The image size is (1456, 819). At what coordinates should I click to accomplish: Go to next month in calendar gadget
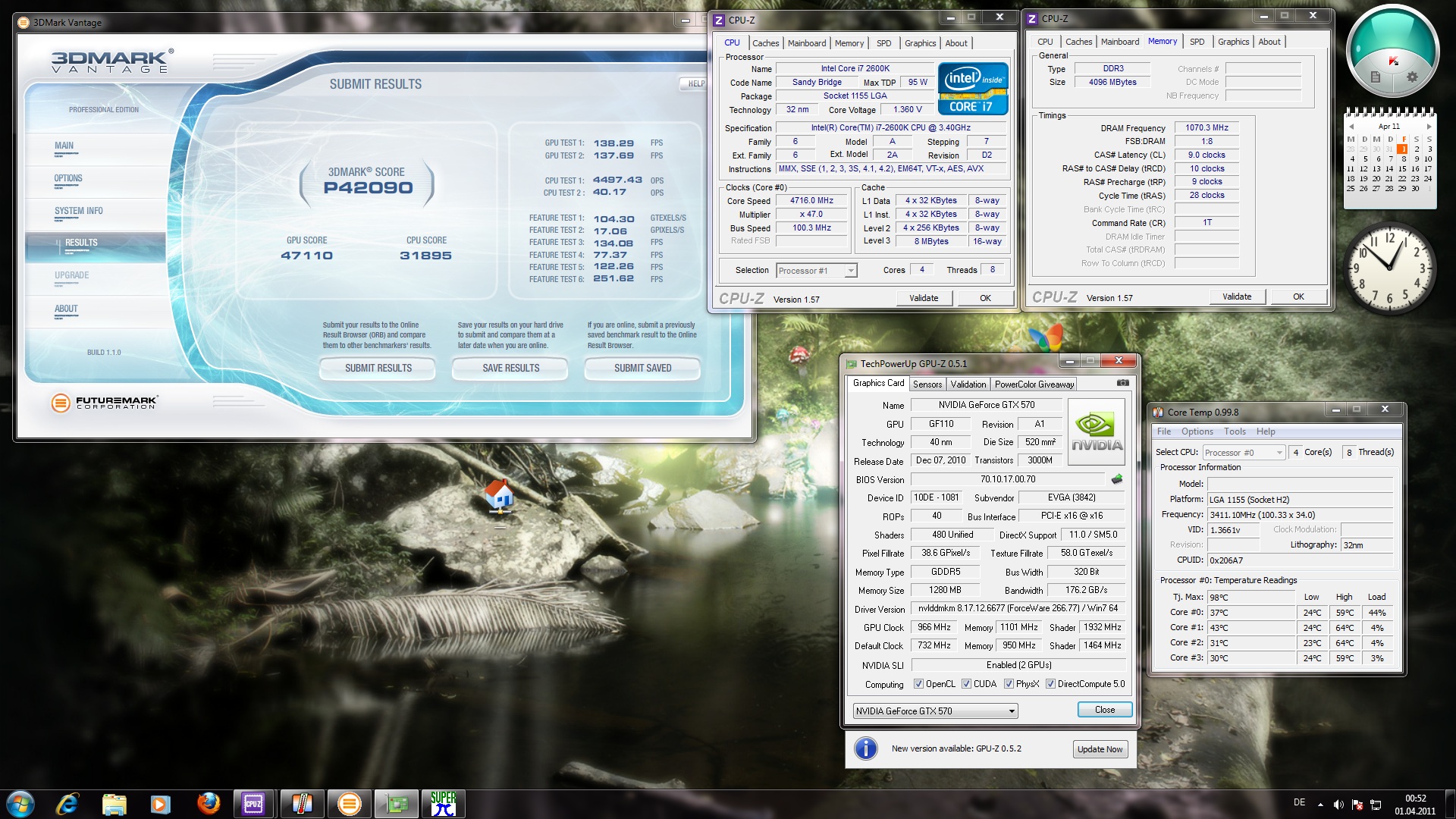[1429, 127]
